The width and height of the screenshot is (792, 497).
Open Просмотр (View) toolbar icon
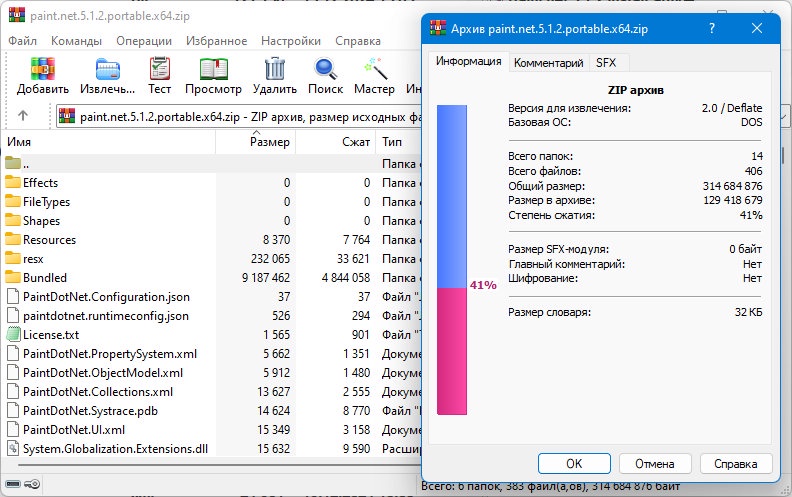tap(214, 69)
